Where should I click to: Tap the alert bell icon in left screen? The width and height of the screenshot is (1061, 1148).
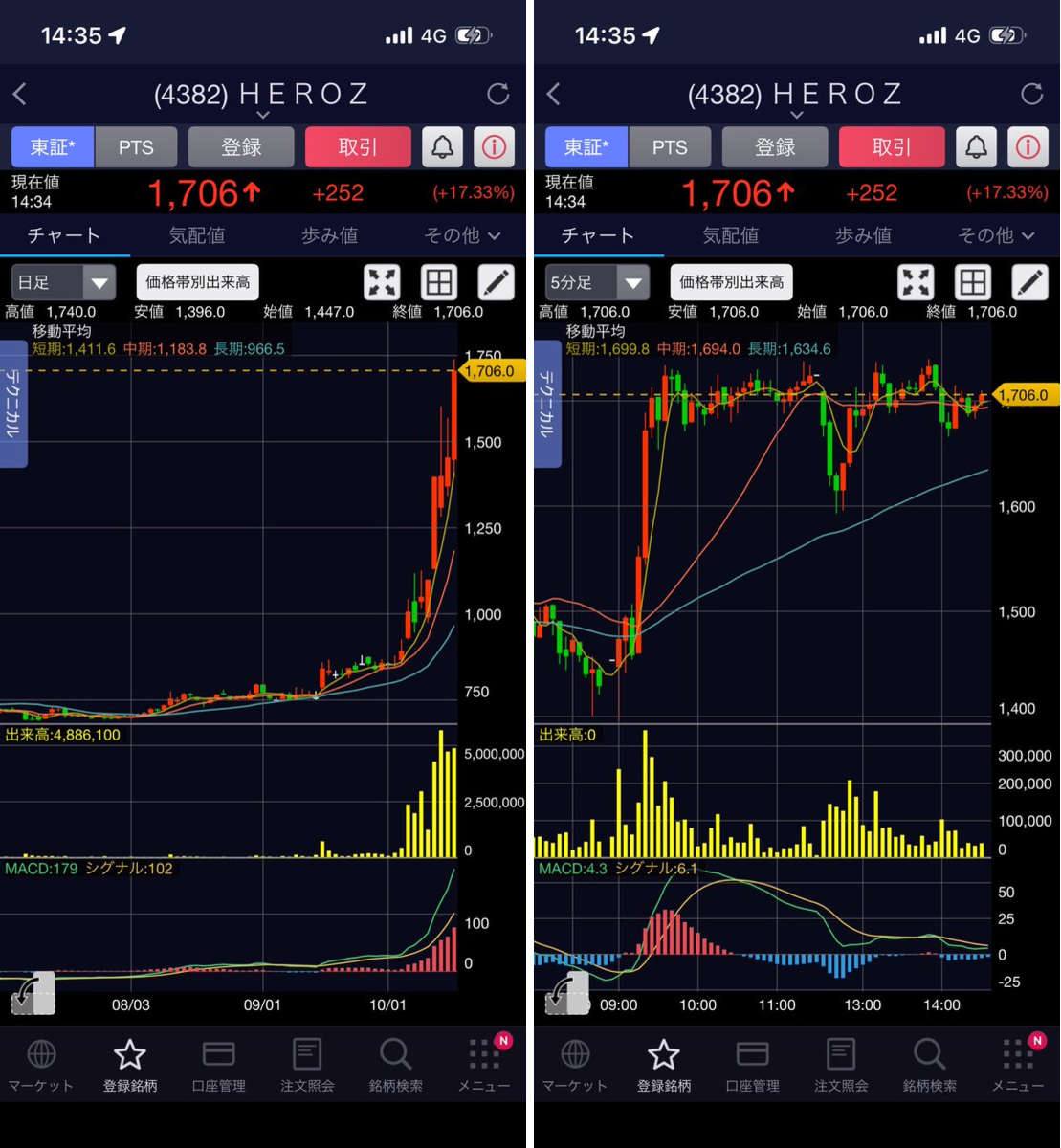[x=442, y=147]
